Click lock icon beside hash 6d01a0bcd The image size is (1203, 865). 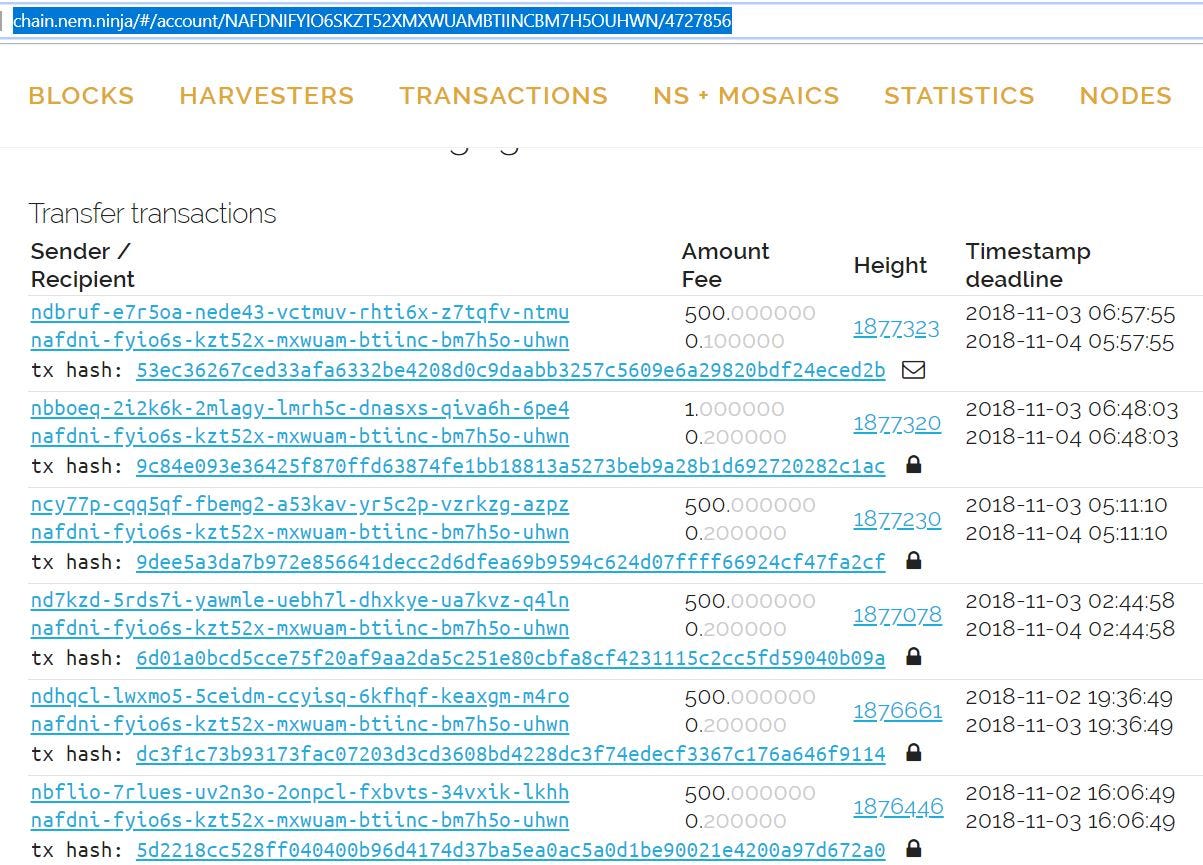point(913,657)
